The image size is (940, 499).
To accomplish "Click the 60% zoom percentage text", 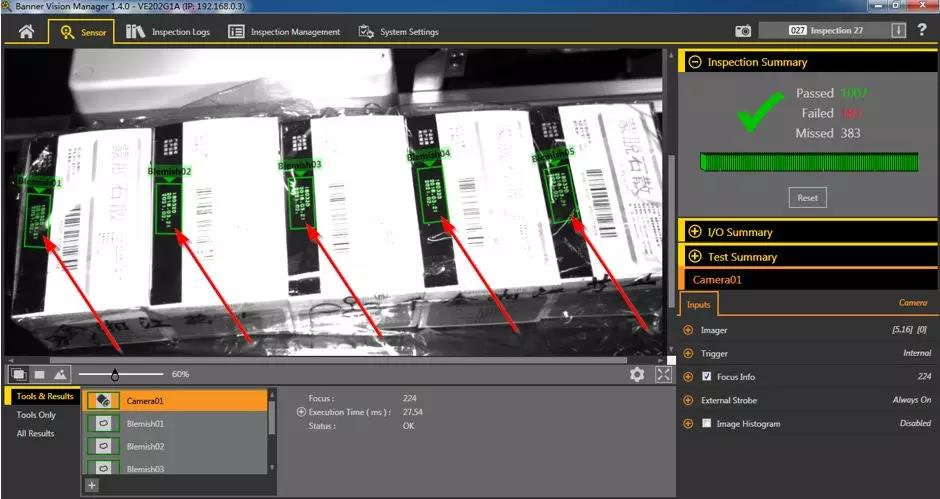I will pos(180,374).
